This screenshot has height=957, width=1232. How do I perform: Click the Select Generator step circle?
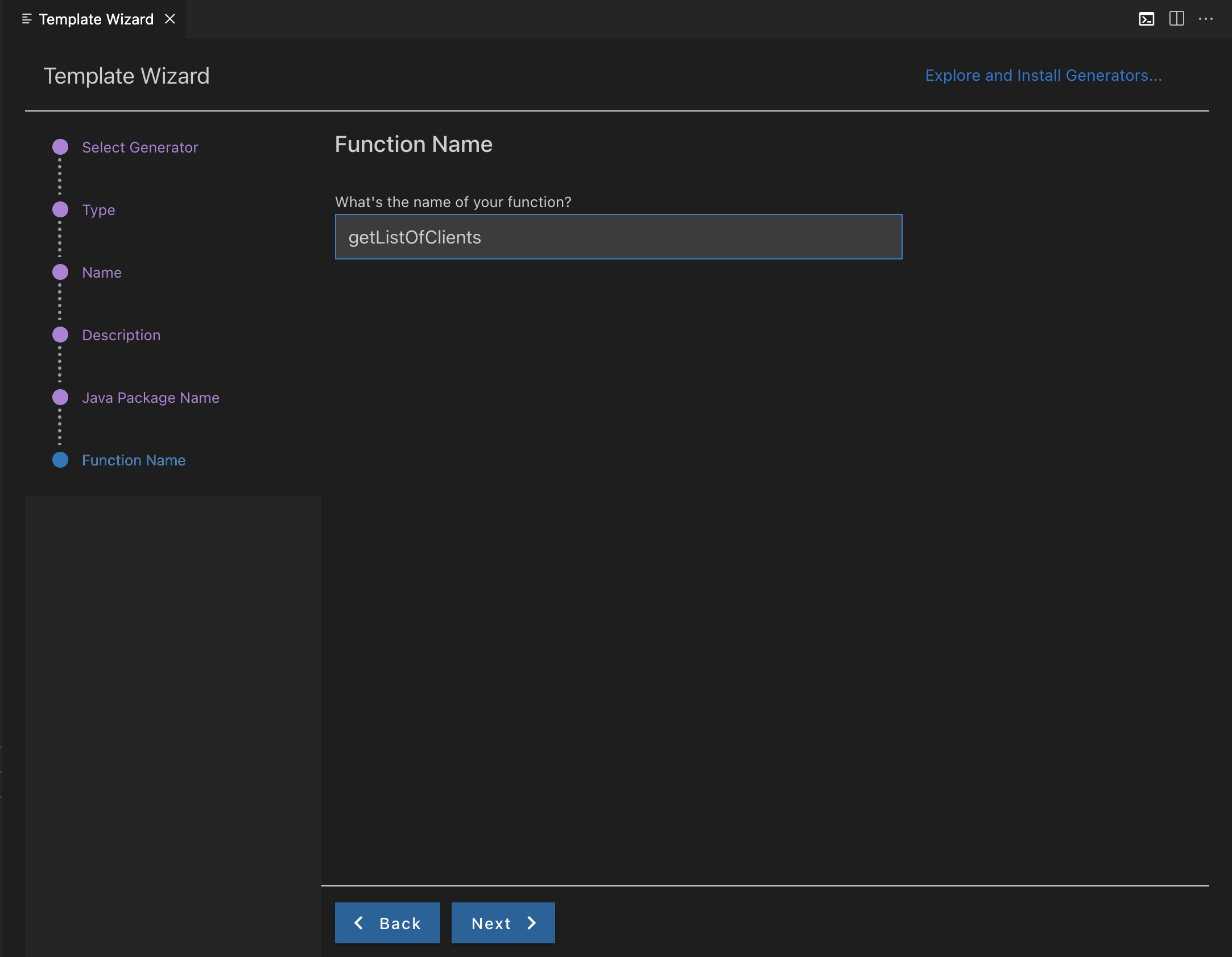[60, 147]
